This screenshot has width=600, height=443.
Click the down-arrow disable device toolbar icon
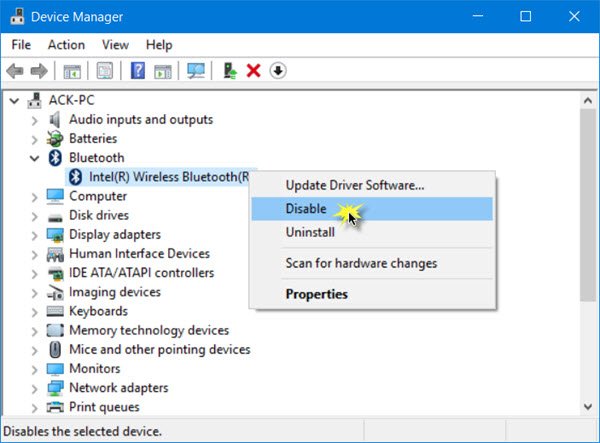point(278,71)
